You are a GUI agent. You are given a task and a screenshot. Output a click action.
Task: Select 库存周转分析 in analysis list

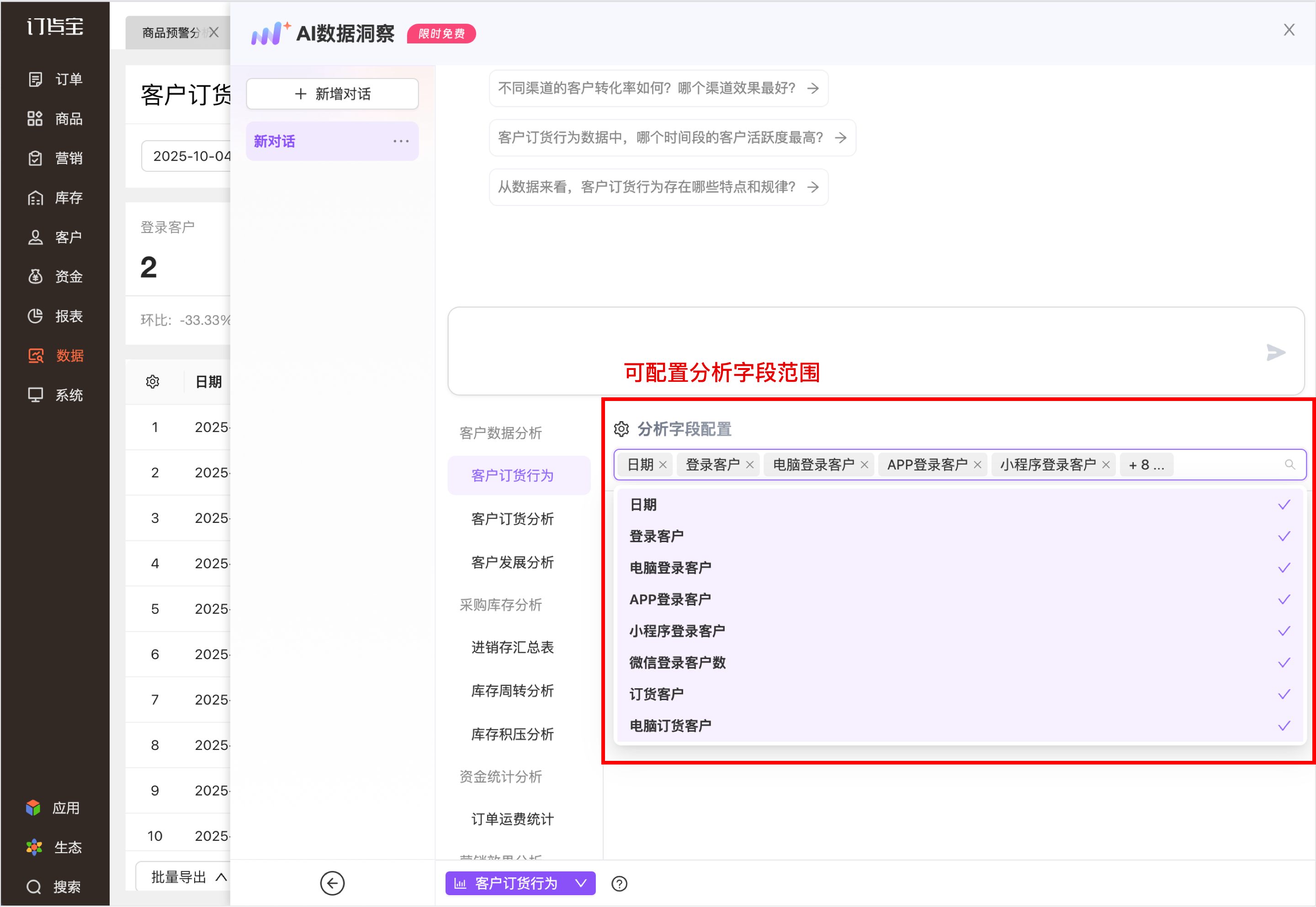tap(512, 691)
